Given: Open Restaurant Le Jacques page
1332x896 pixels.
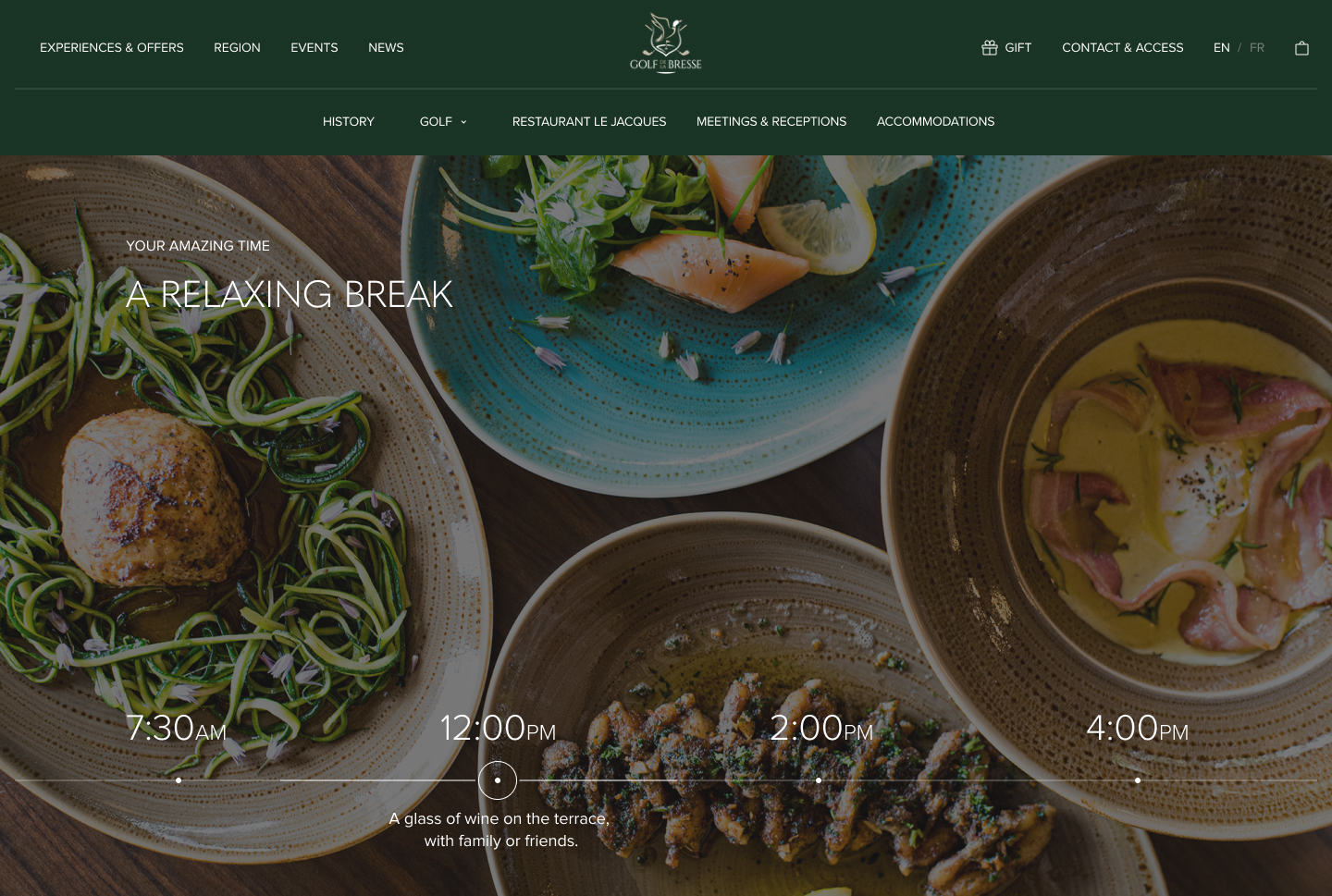Looking at the screenshot, I should coord(589,121).
